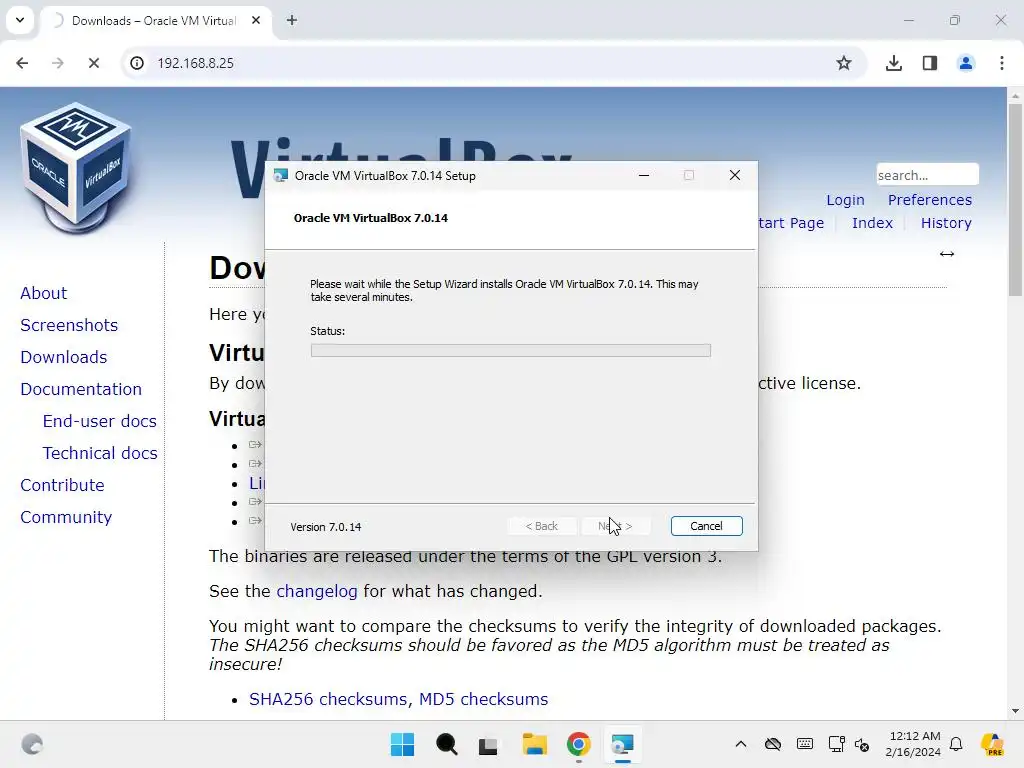Click the VirtualBox installer taskbar icon
This screenshot has height=768, width=1024.
tap(622, 744)
